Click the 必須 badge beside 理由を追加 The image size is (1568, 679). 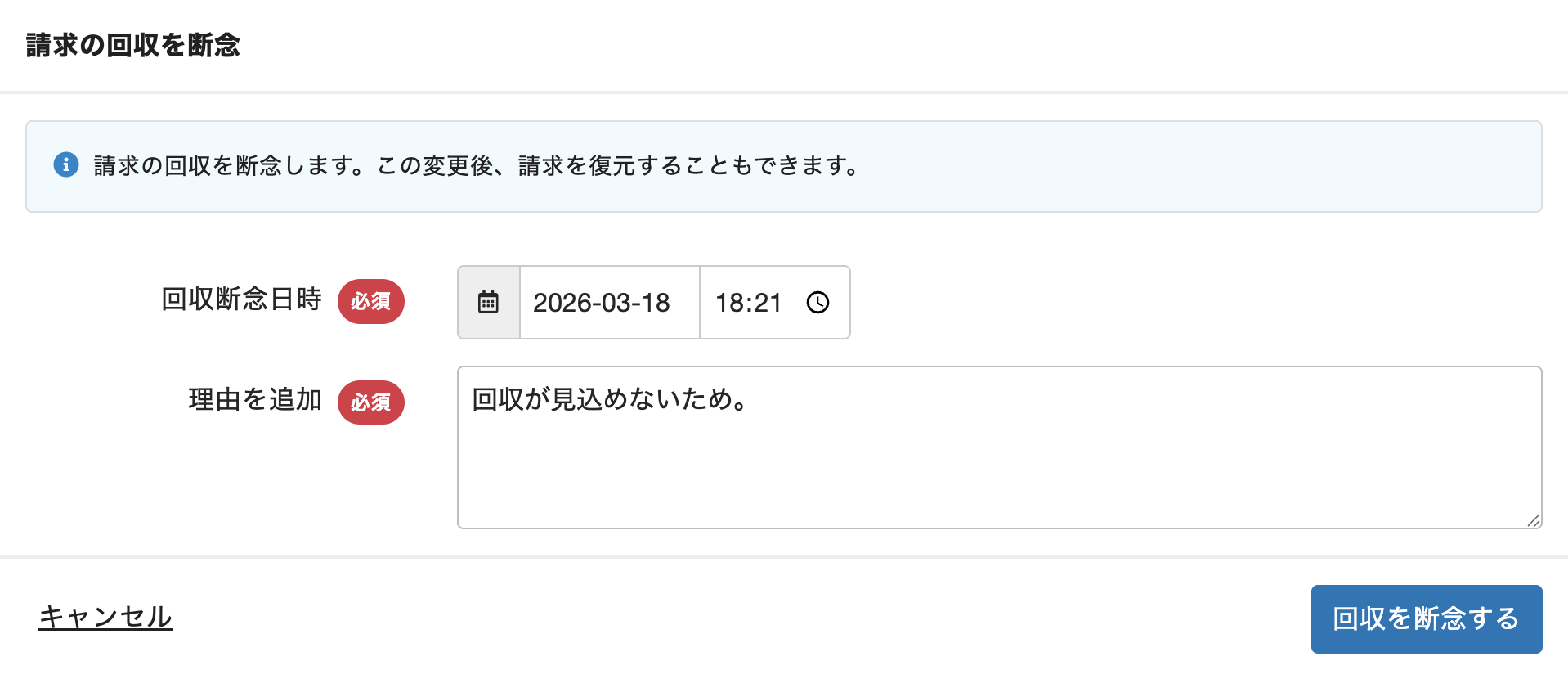[371, 402]
